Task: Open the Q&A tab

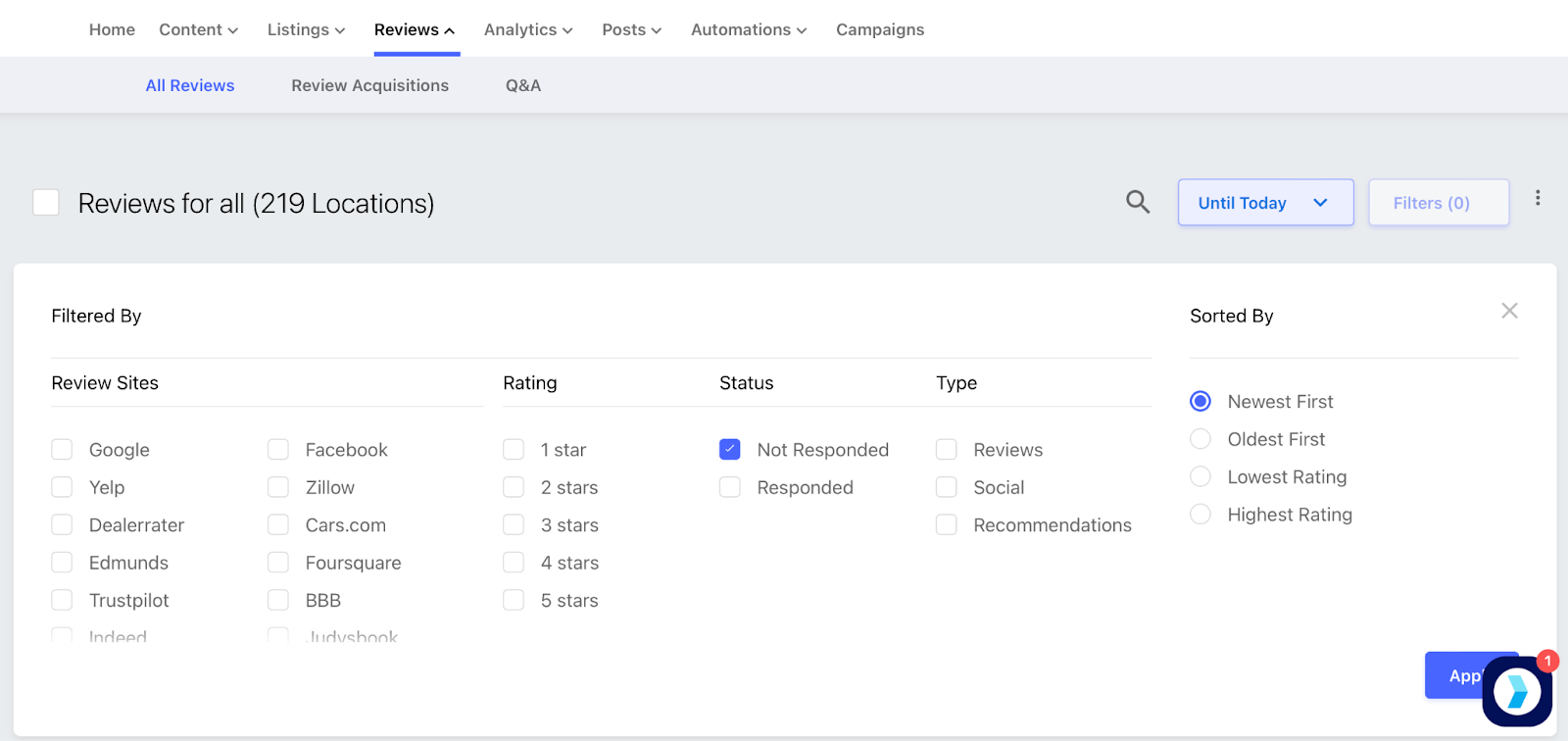Action: [x=523, y=85]
